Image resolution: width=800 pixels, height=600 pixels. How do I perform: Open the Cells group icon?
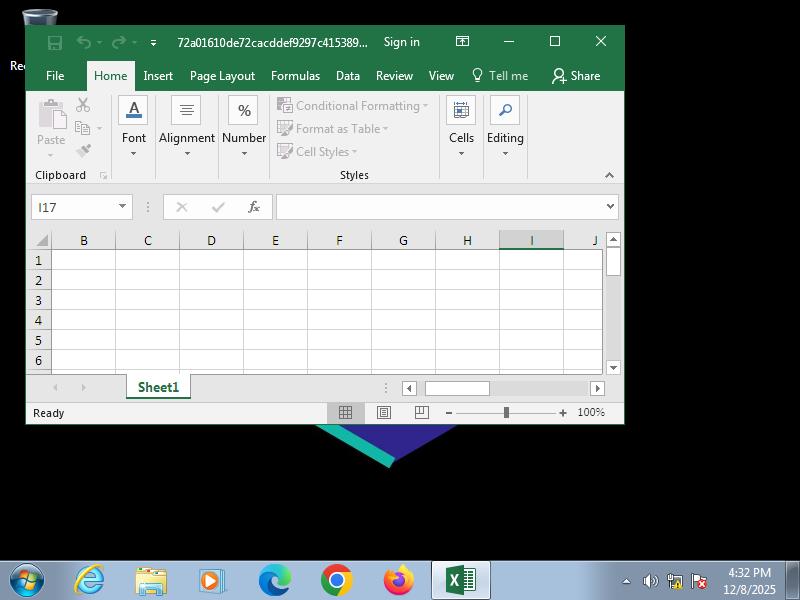461,110
